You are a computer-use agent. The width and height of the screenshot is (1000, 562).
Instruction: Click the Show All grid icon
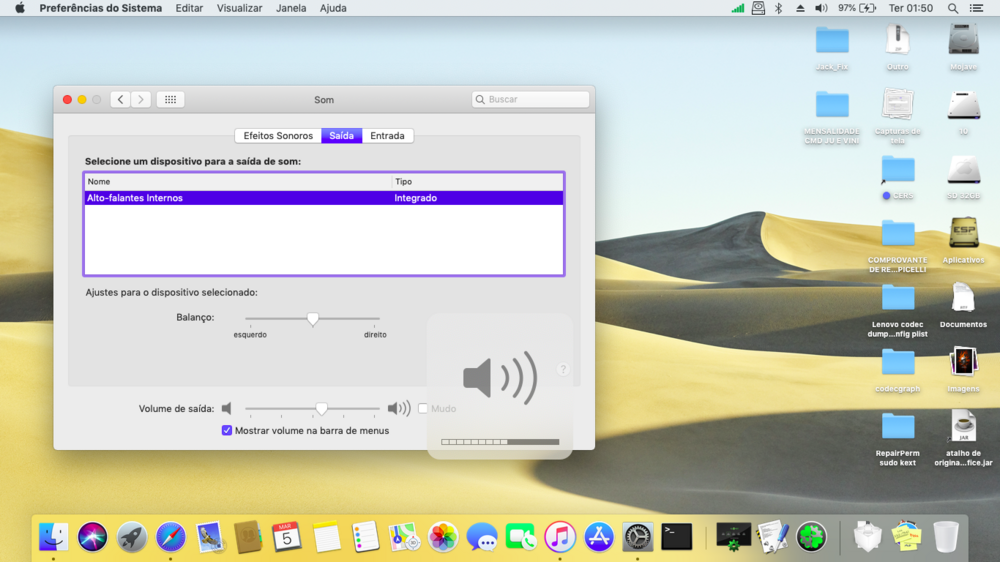pyautogui.click(x=170, y=100)
